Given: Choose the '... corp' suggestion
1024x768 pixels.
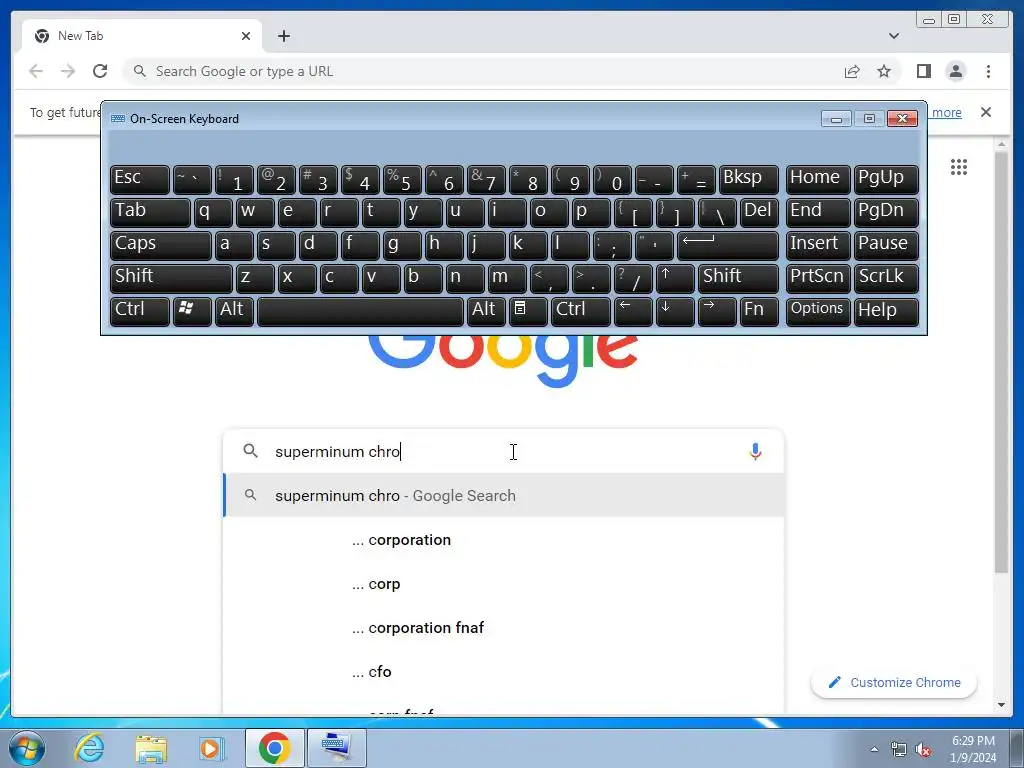Looking at the screenshot, I should (504, 584).
